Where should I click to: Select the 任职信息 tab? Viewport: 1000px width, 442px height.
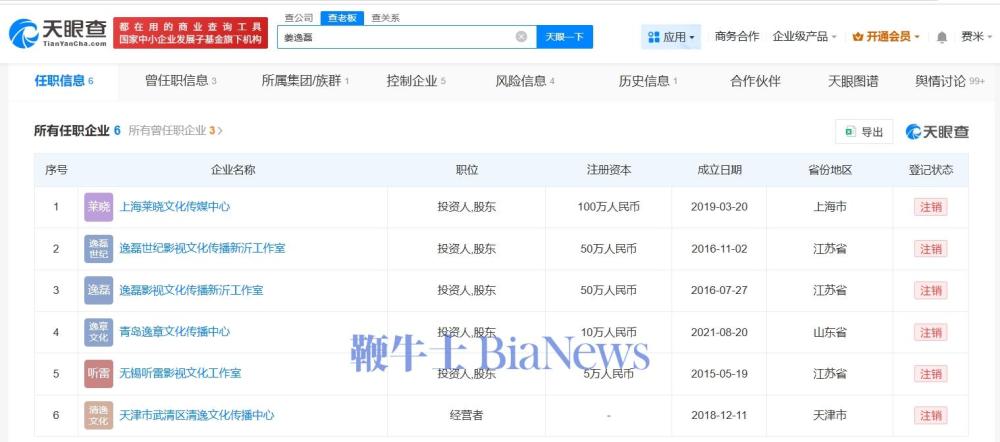tap(63, 81)
